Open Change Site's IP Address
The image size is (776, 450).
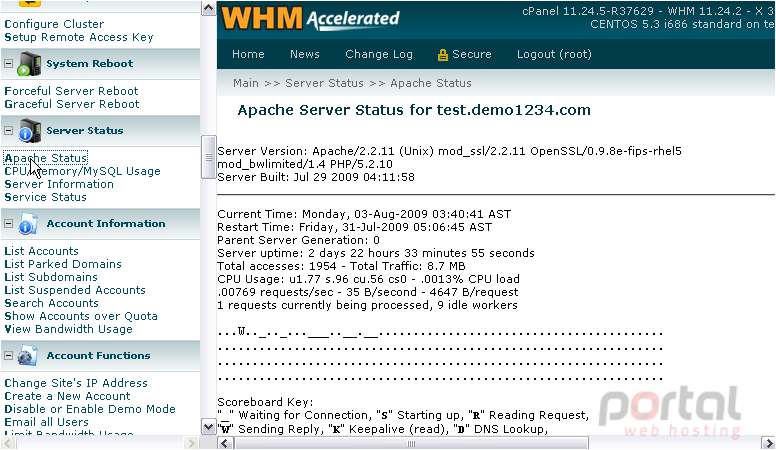point(76,383)
